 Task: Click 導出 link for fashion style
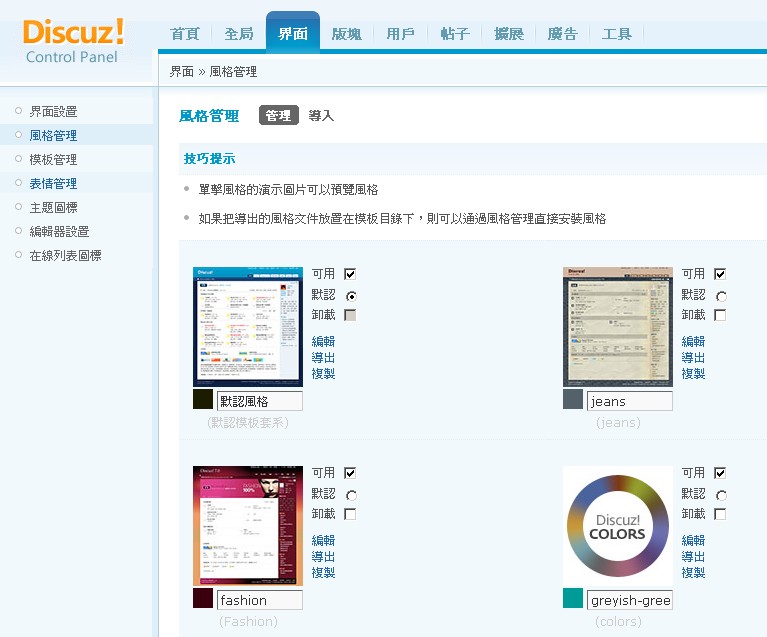coord(323,556)
